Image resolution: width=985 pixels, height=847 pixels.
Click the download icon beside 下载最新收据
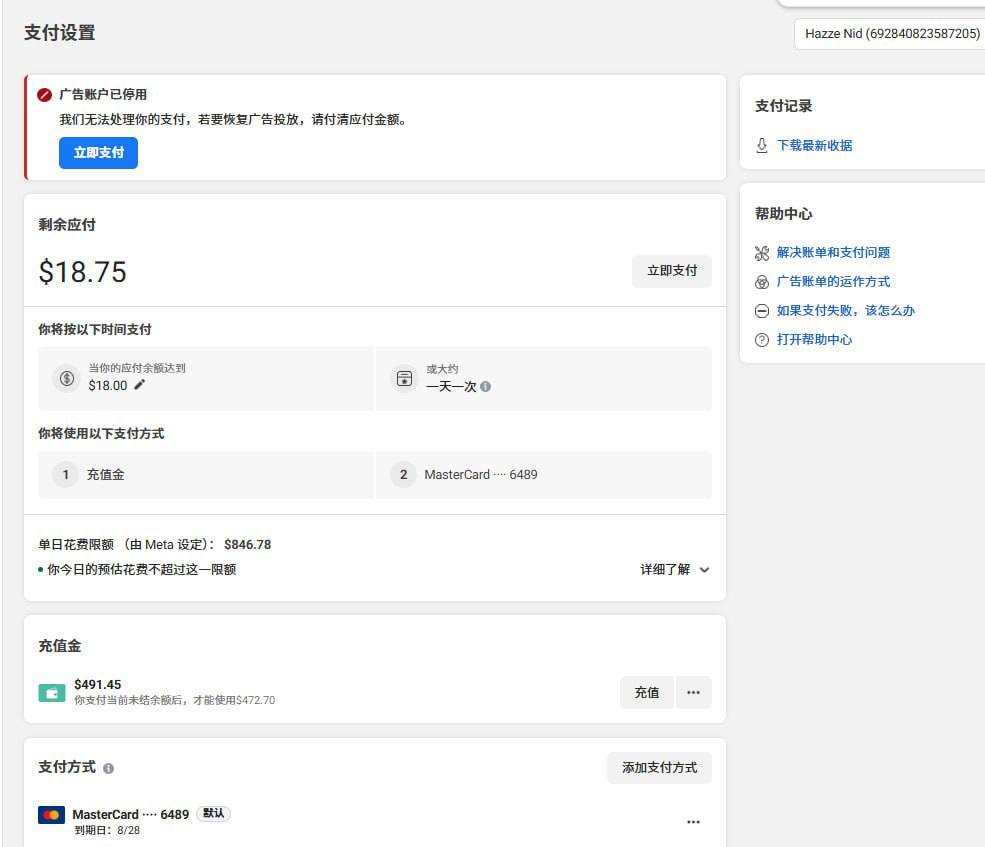pos(762,145)
